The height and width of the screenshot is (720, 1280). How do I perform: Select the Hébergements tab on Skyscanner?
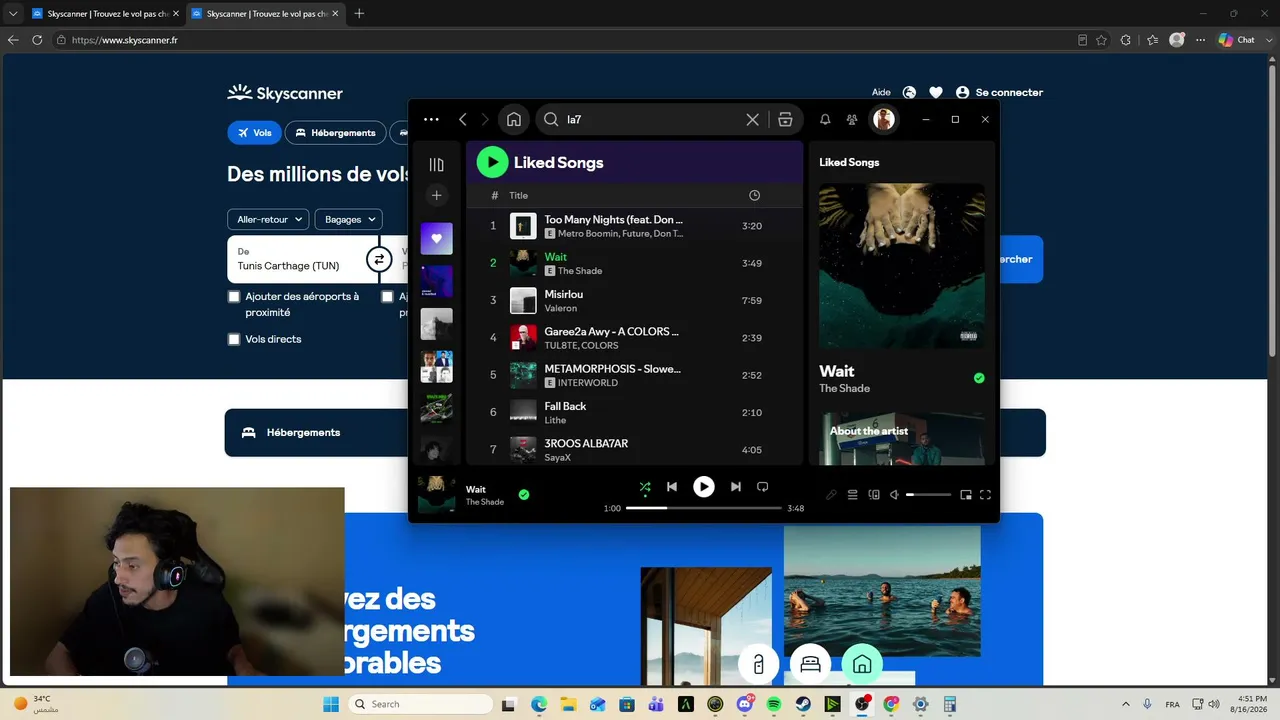tap(335, 132)
